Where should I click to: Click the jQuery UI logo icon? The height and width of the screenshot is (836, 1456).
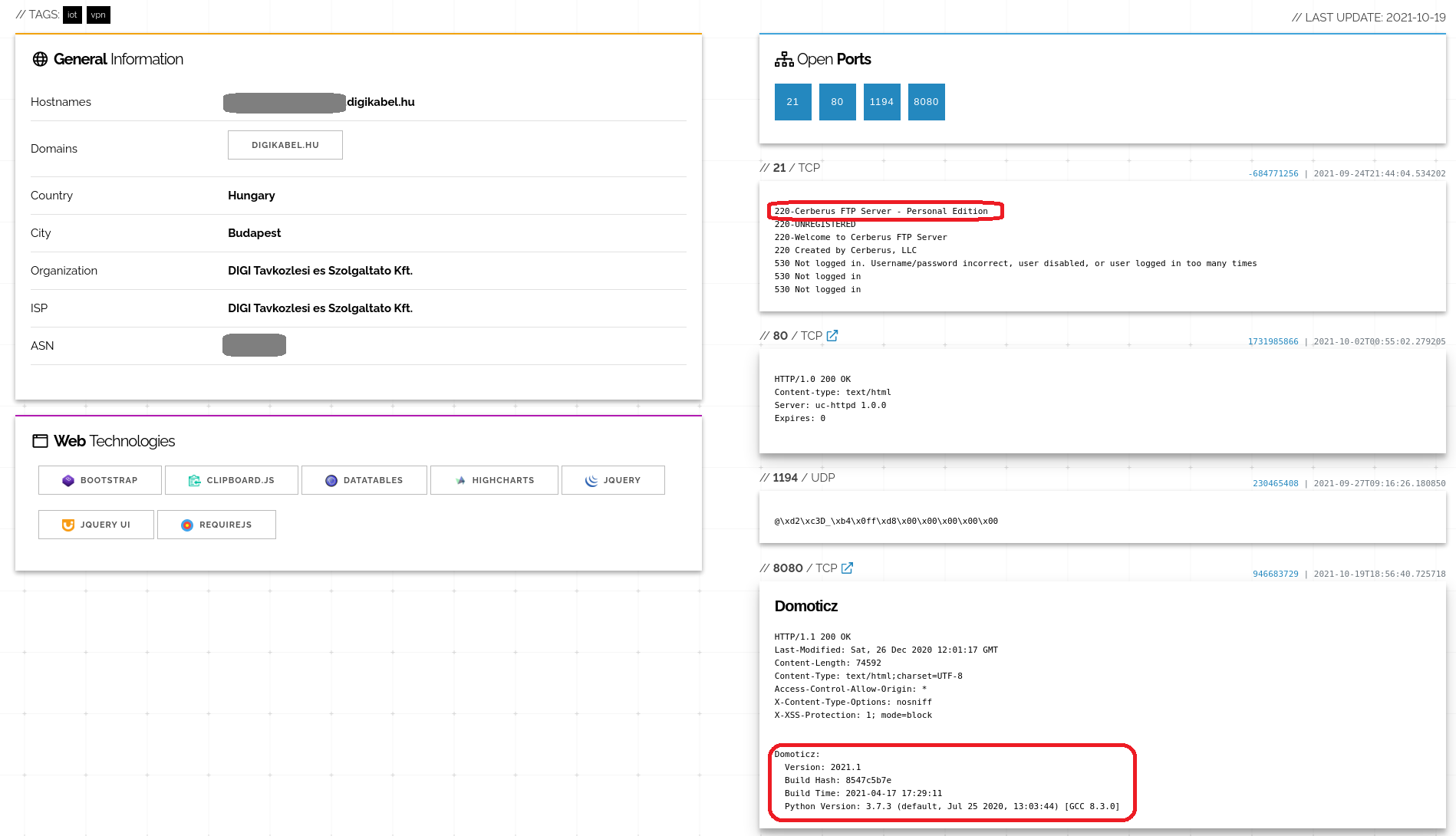[68, 525]
